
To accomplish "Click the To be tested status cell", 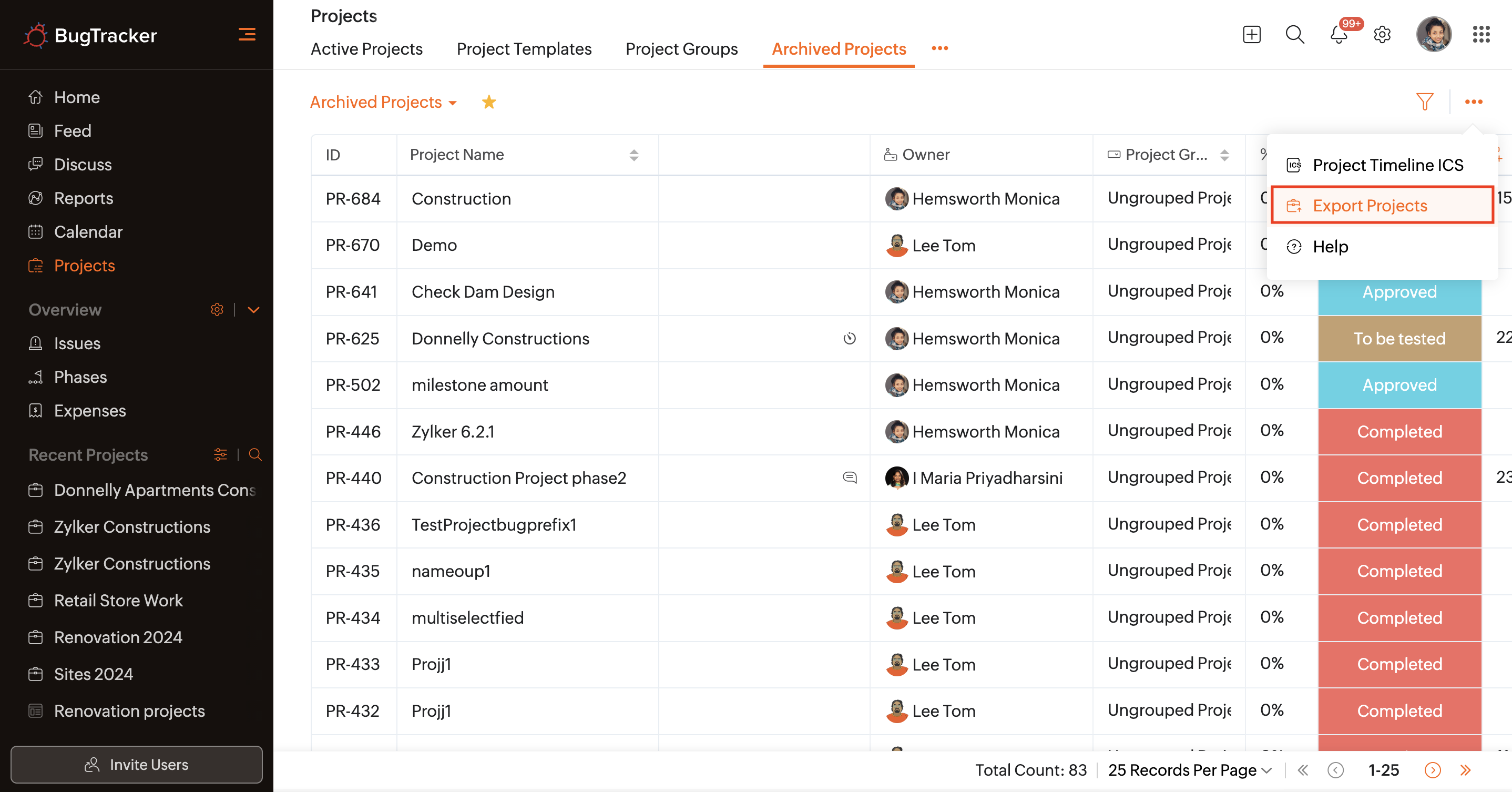I will click(1399, 338).
